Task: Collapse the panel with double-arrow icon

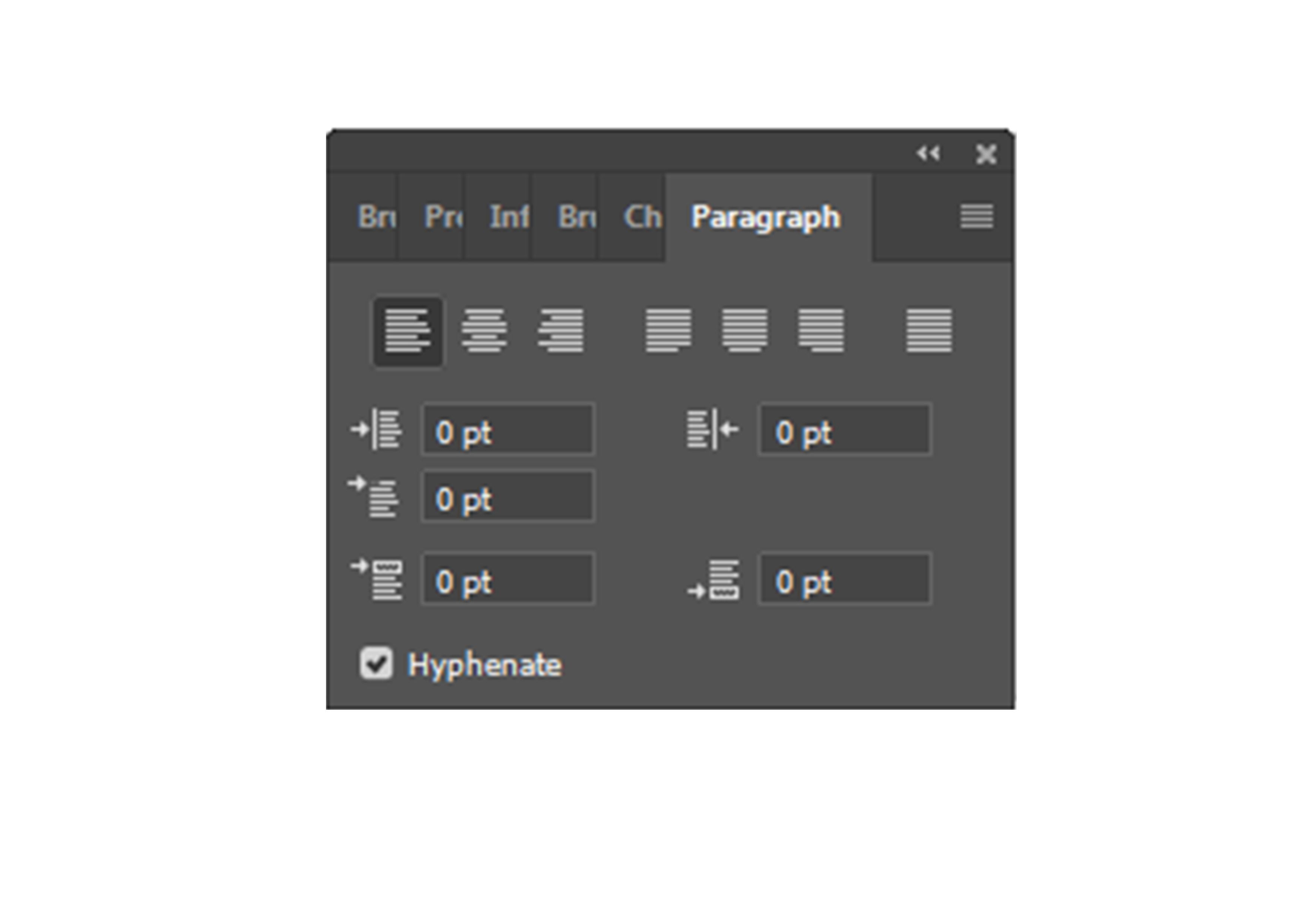Action: click(x=928, y=153)
